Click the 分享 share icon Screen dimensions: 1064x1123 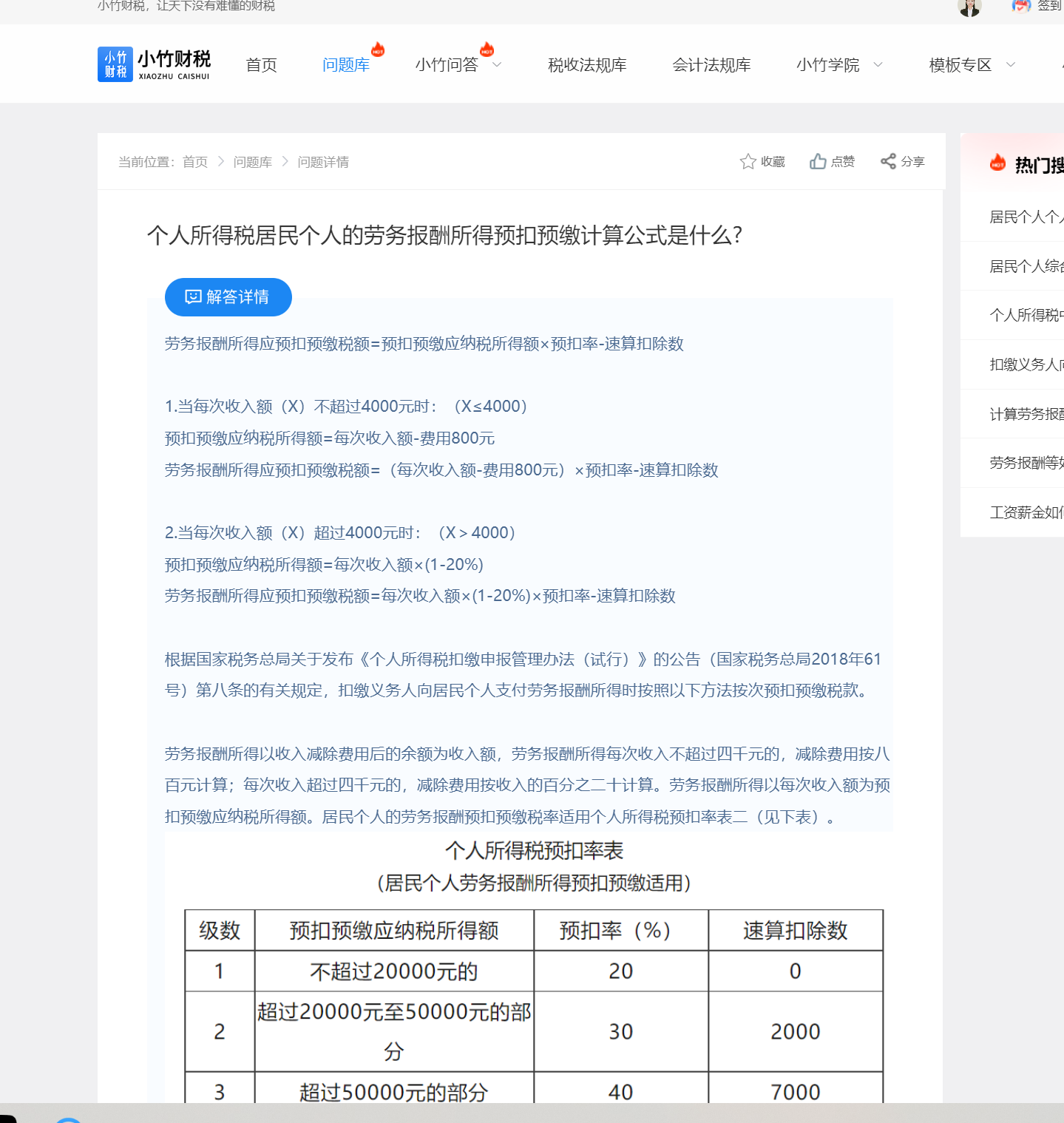click(888, 161)
